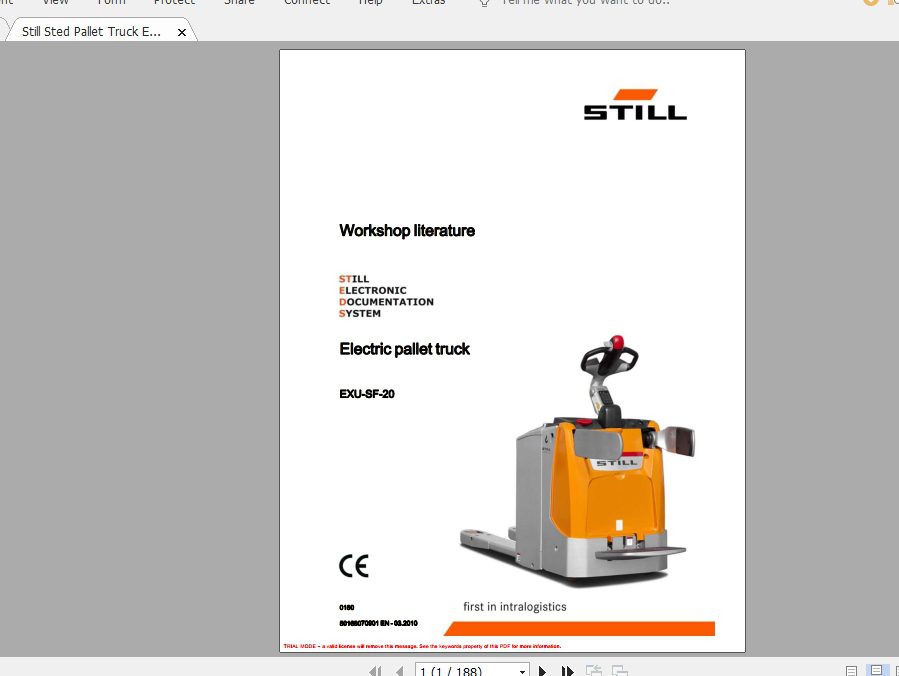Click the previous view navigation icon

point(593,671)
